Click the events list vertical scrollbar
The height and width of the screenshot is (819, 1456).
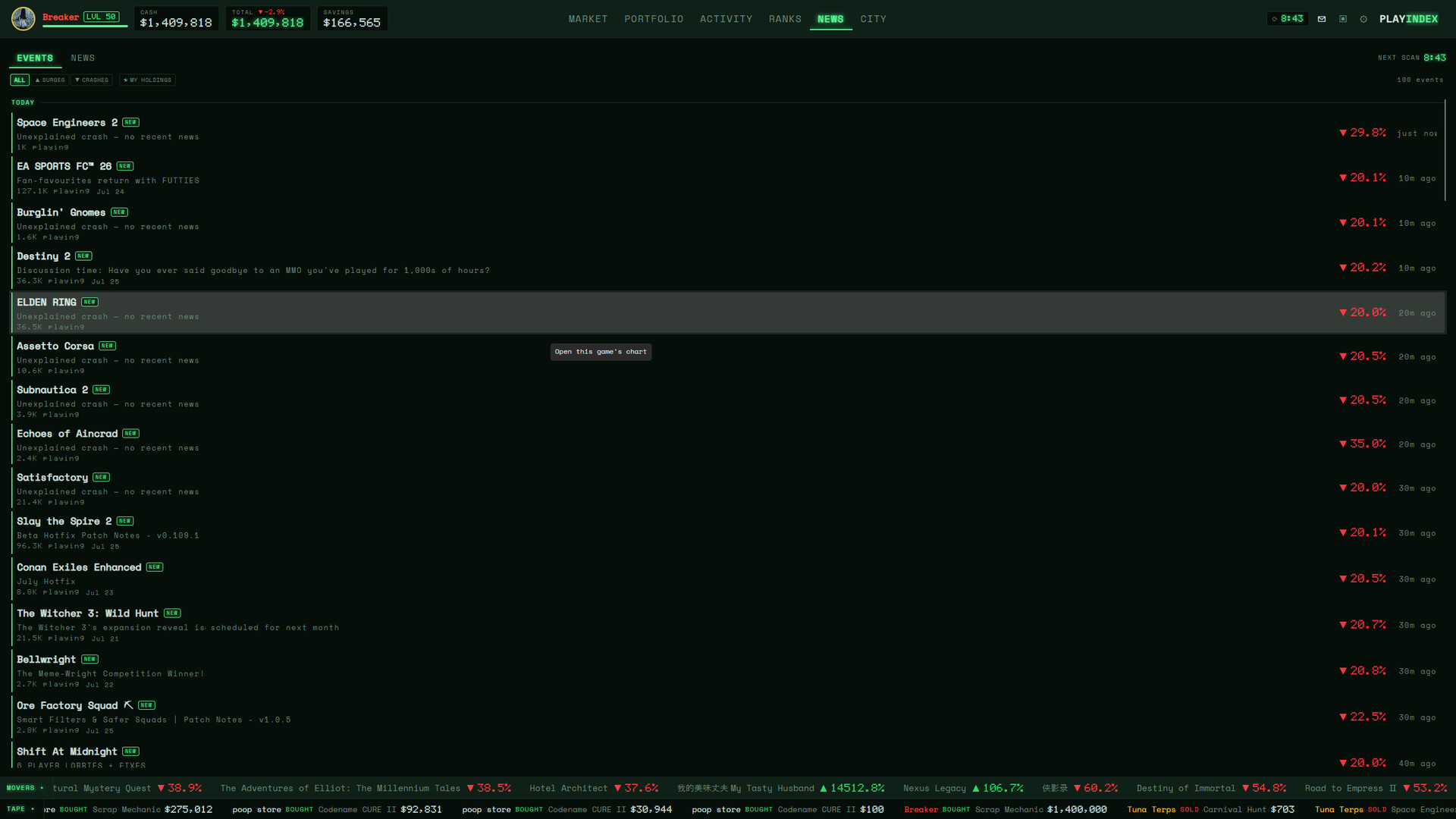point(1445,152)
